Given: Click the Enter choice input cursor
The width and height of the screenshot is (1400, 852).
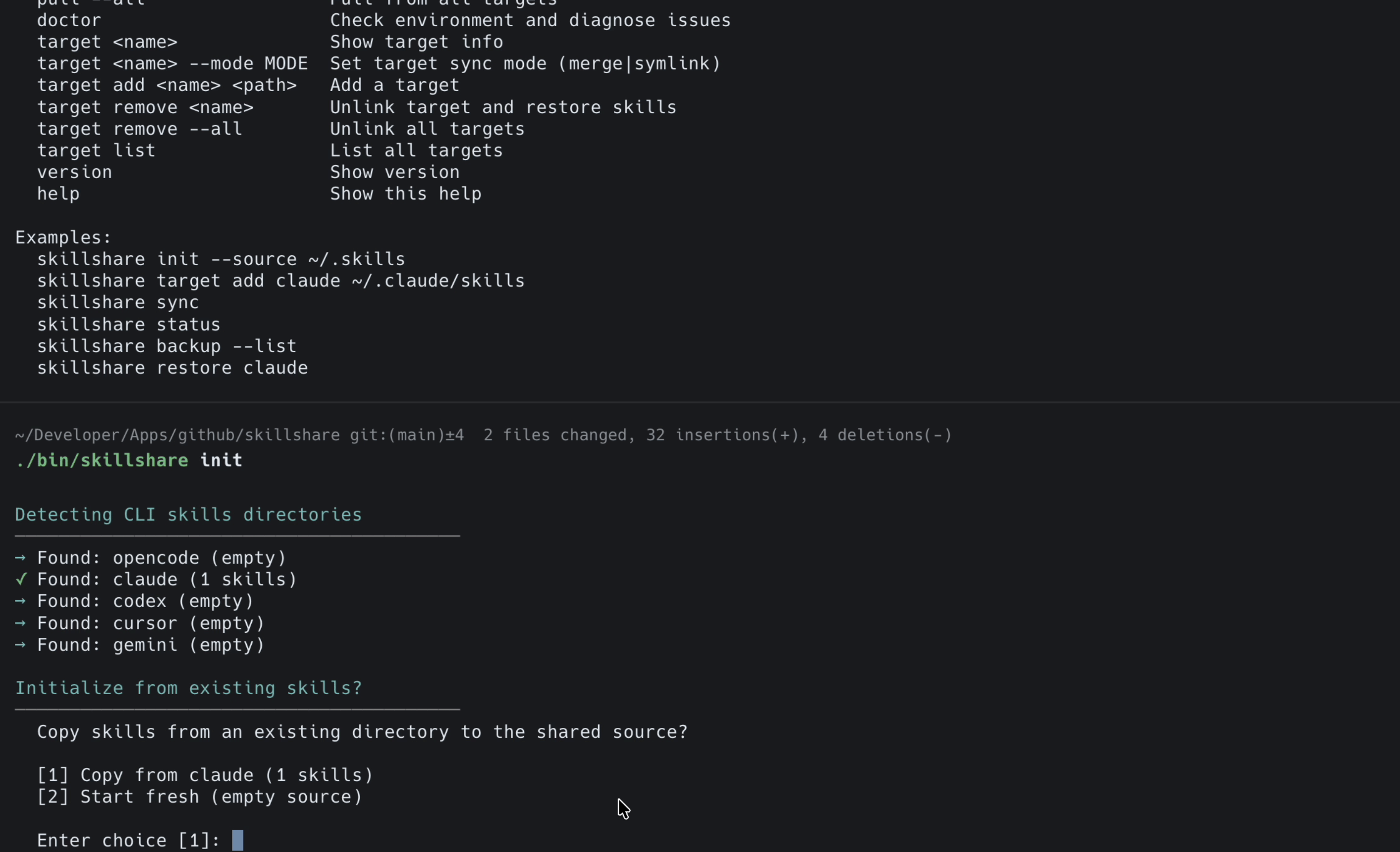Looking at the screenshot, I should 237,840.
